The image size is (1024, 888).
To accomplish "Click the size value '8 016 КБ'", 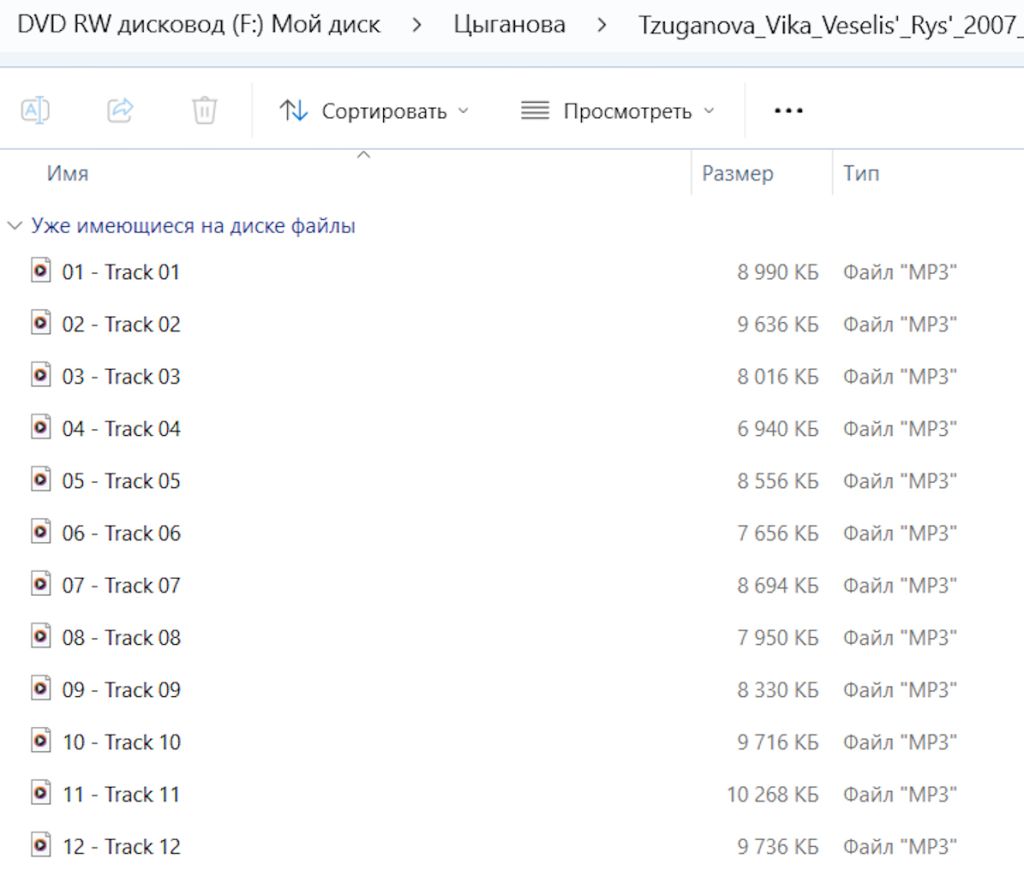I will point(778,376).
